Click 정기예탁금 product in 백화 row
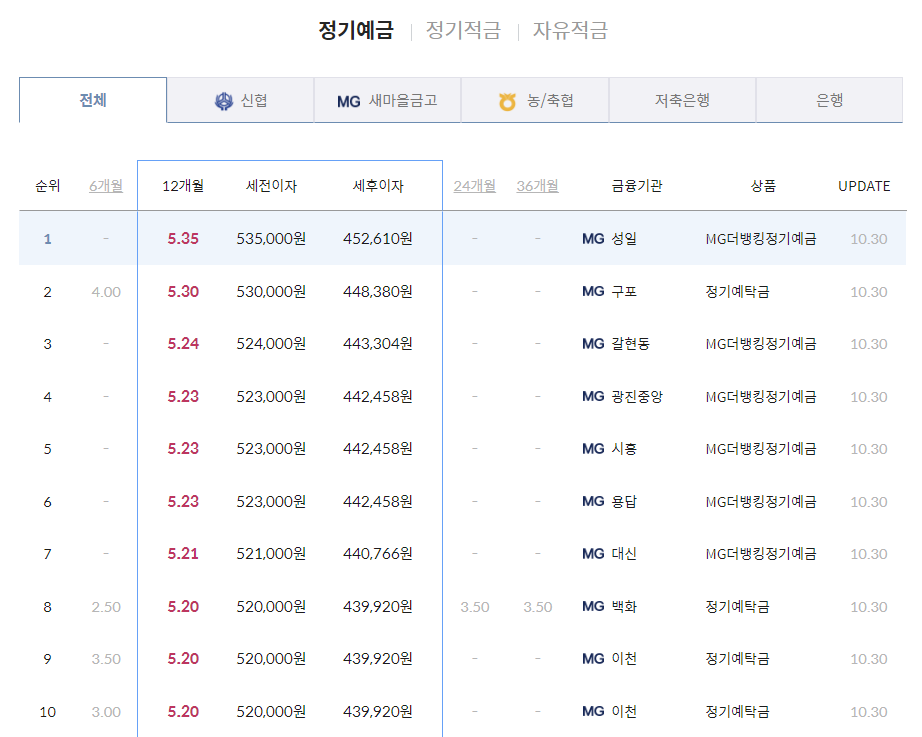This screenshot has width=922, height=737. click(x=737, y=606)
